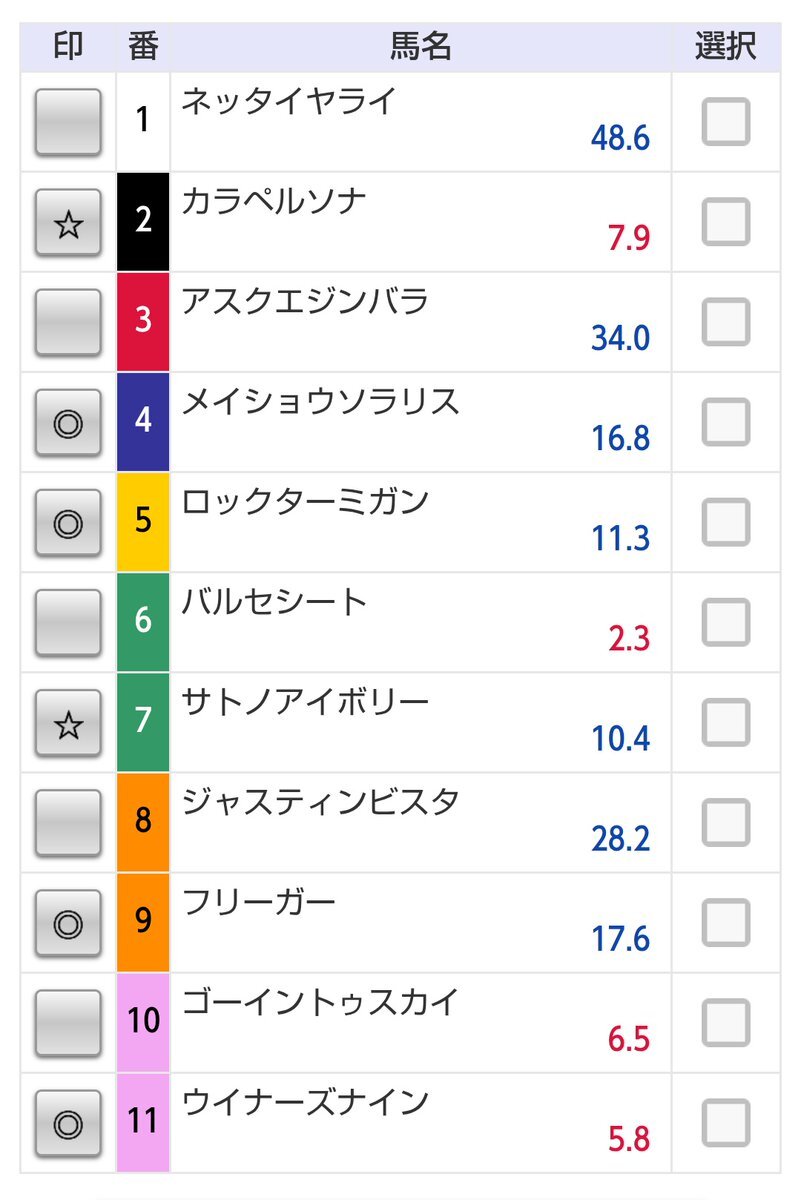Enable the checkbox for ゴーイントゥスカイ
Viewport: 801px width, 1200px height.
click(725, 1022)
